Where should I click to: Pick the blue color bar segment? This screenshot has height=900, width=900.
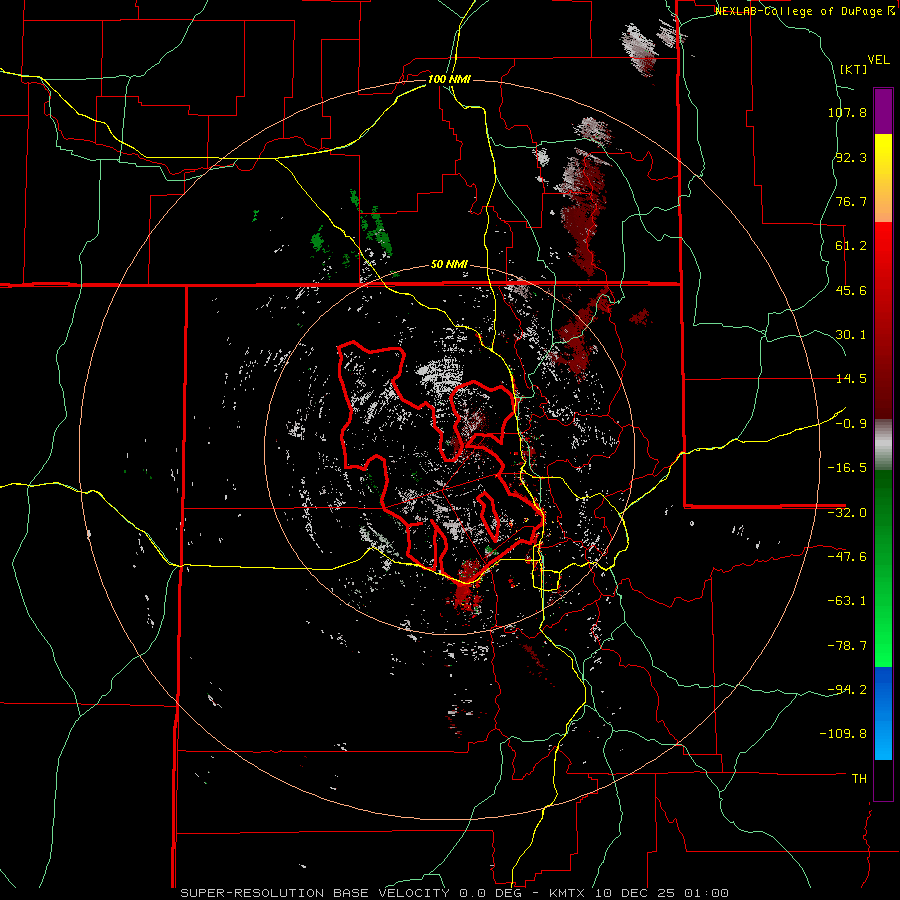(883, 713)
